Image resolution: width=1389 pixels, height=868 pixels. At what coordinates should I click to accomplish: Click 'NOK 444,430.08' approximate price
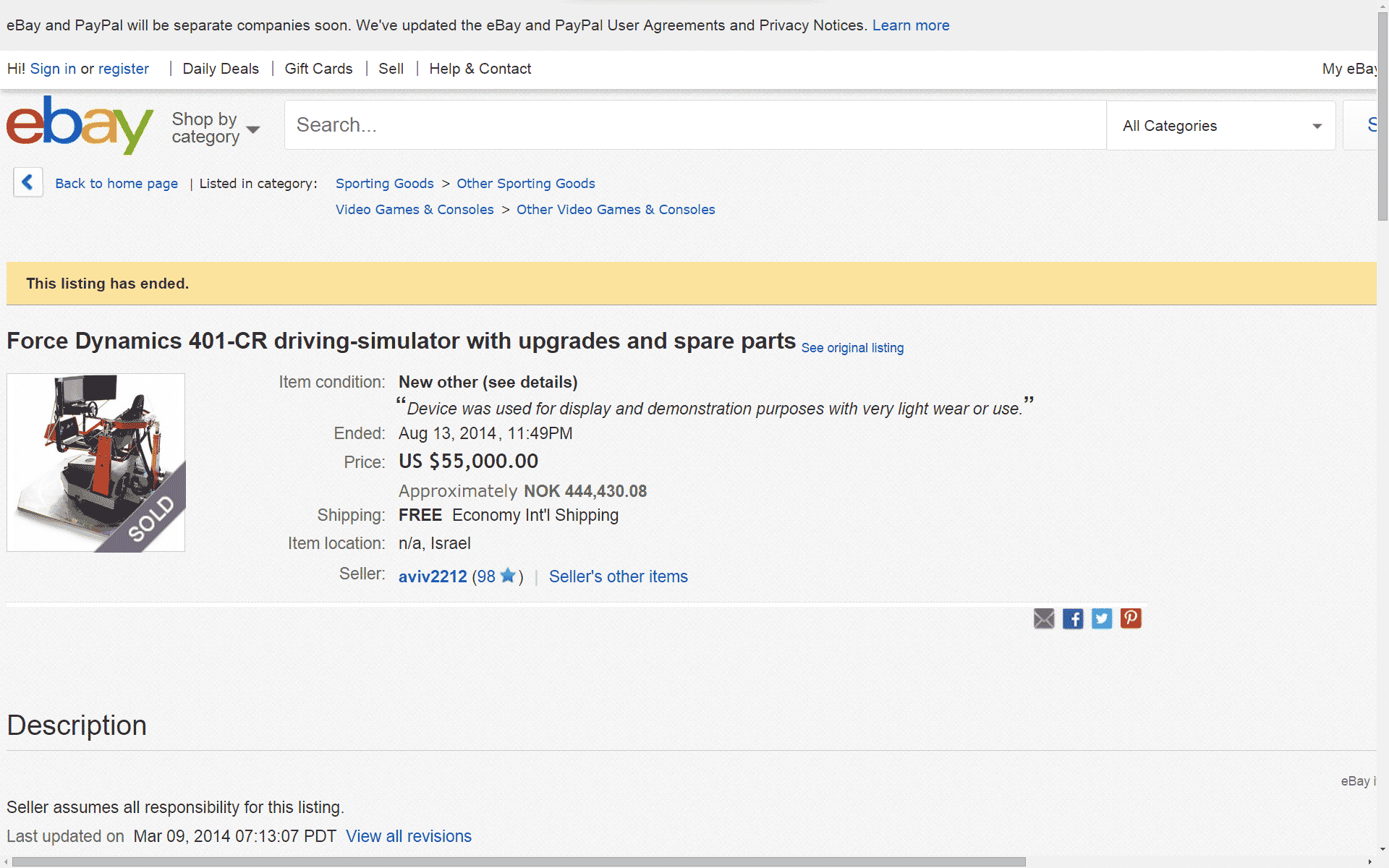pos(585,491)
